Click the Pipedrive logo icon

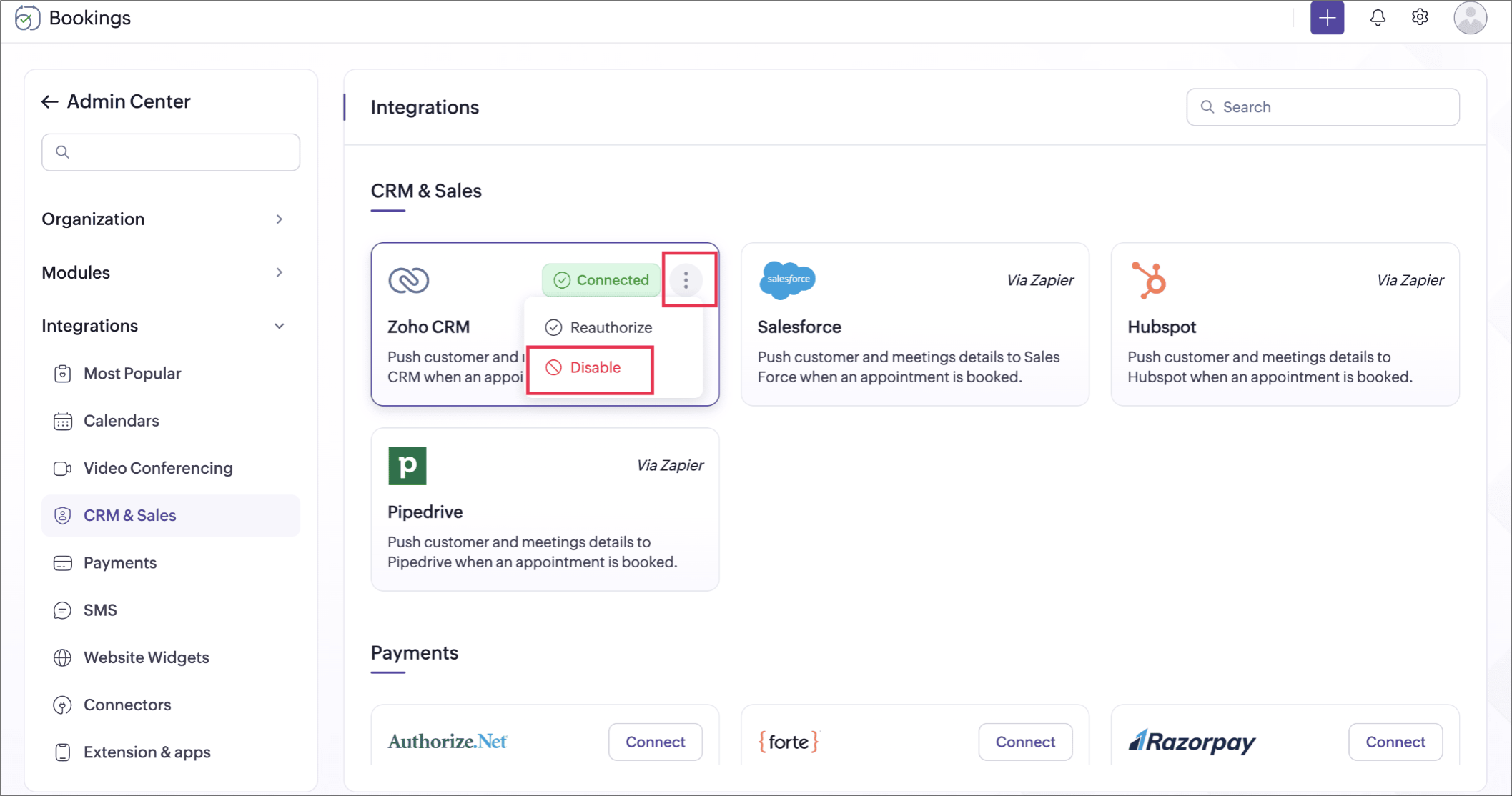(x=407, y=466)
